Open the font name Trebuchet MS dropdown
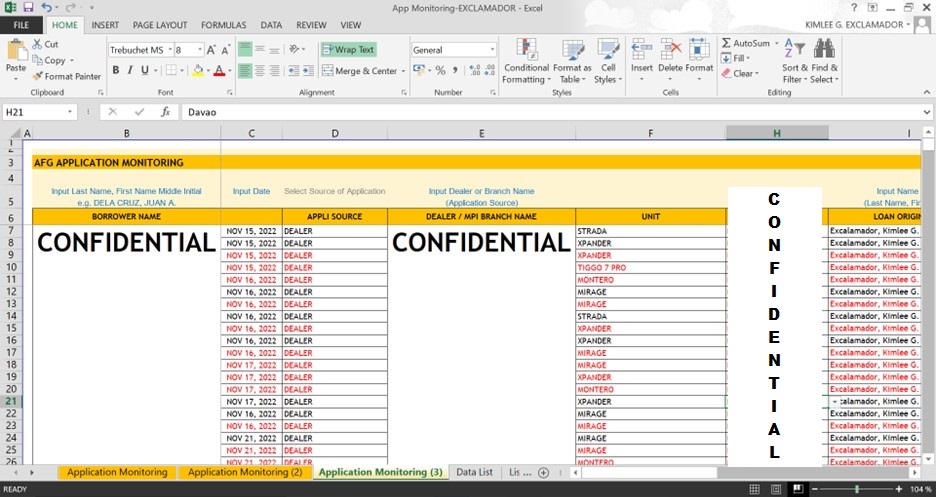 170,50
